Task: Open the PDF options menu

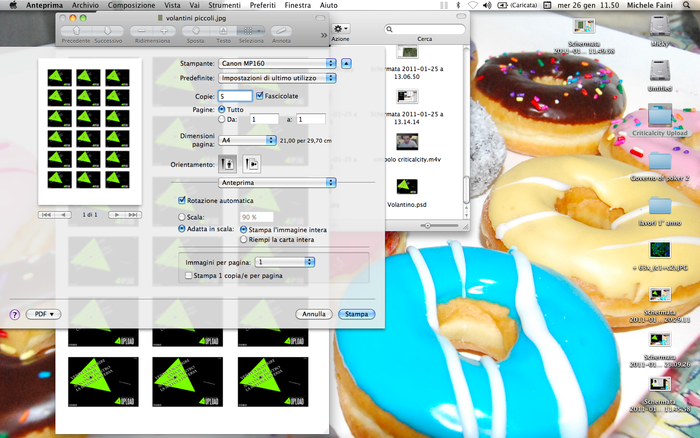Action: click(x=43, y=314)
